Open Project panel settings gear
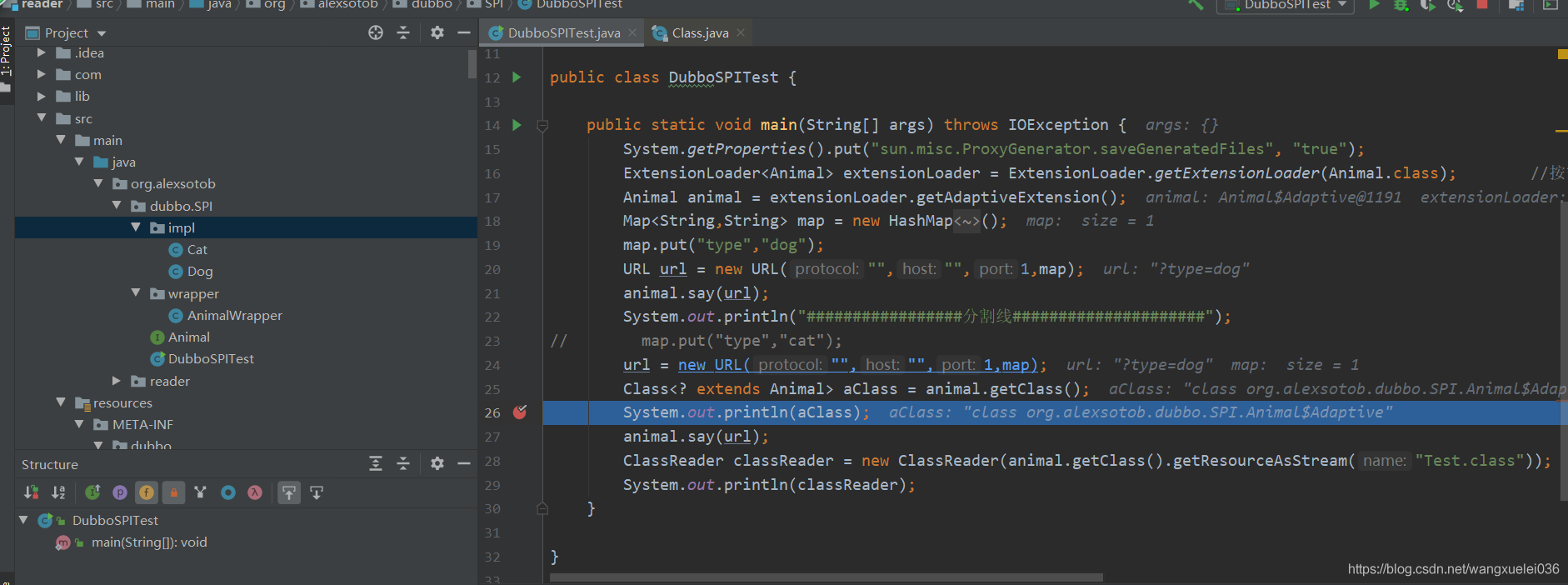The height and width of the screenshot is (585, 1568). tap(437, 32)
